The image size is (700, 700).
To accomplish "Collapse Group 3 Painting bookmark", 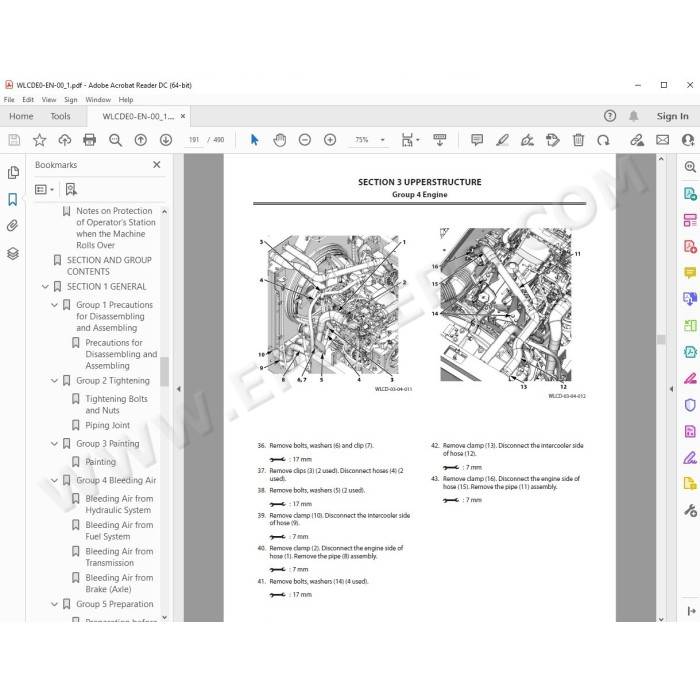I will 54,444.
